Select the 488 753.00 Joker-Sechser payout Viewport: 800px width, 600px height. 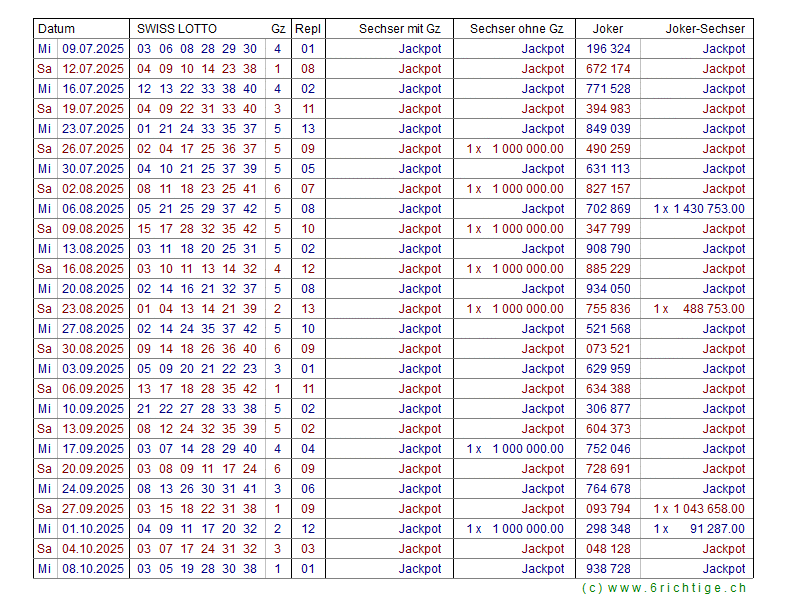tap(699, 309)
